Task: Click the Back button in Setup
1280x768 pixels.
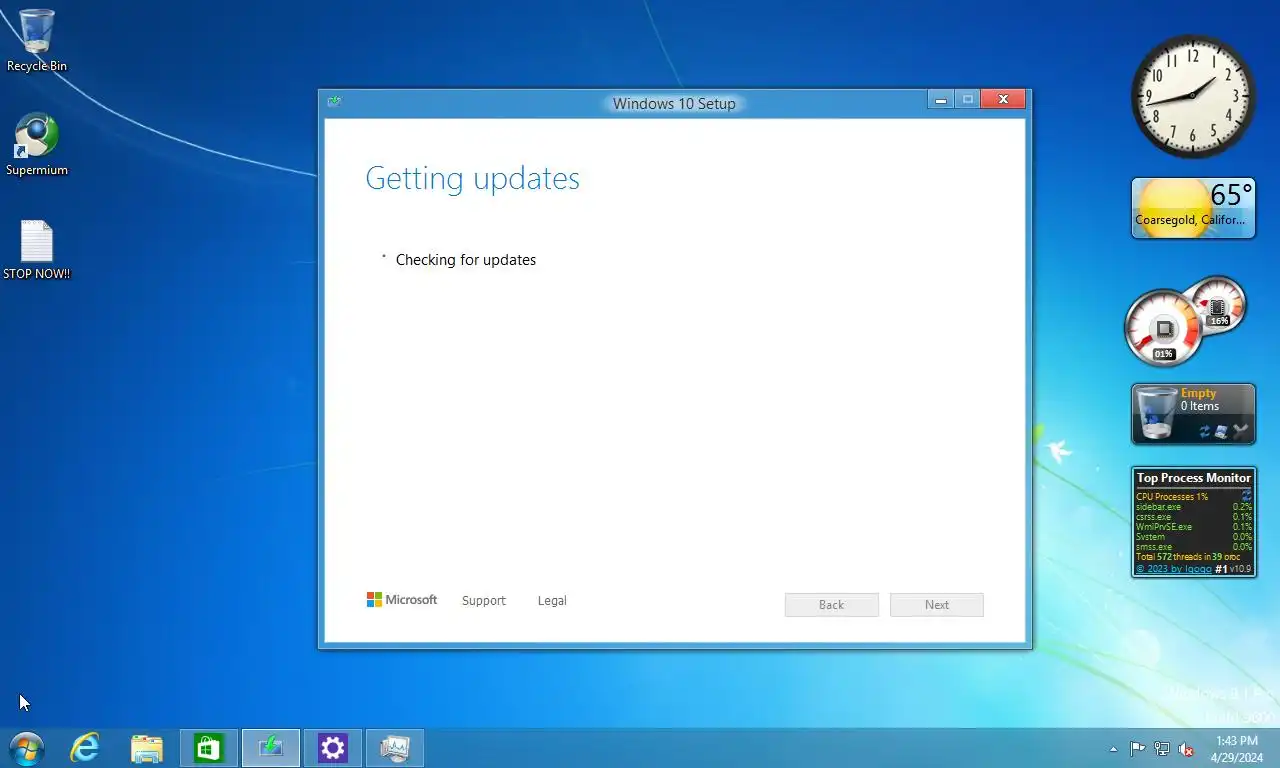Action: 832,605
